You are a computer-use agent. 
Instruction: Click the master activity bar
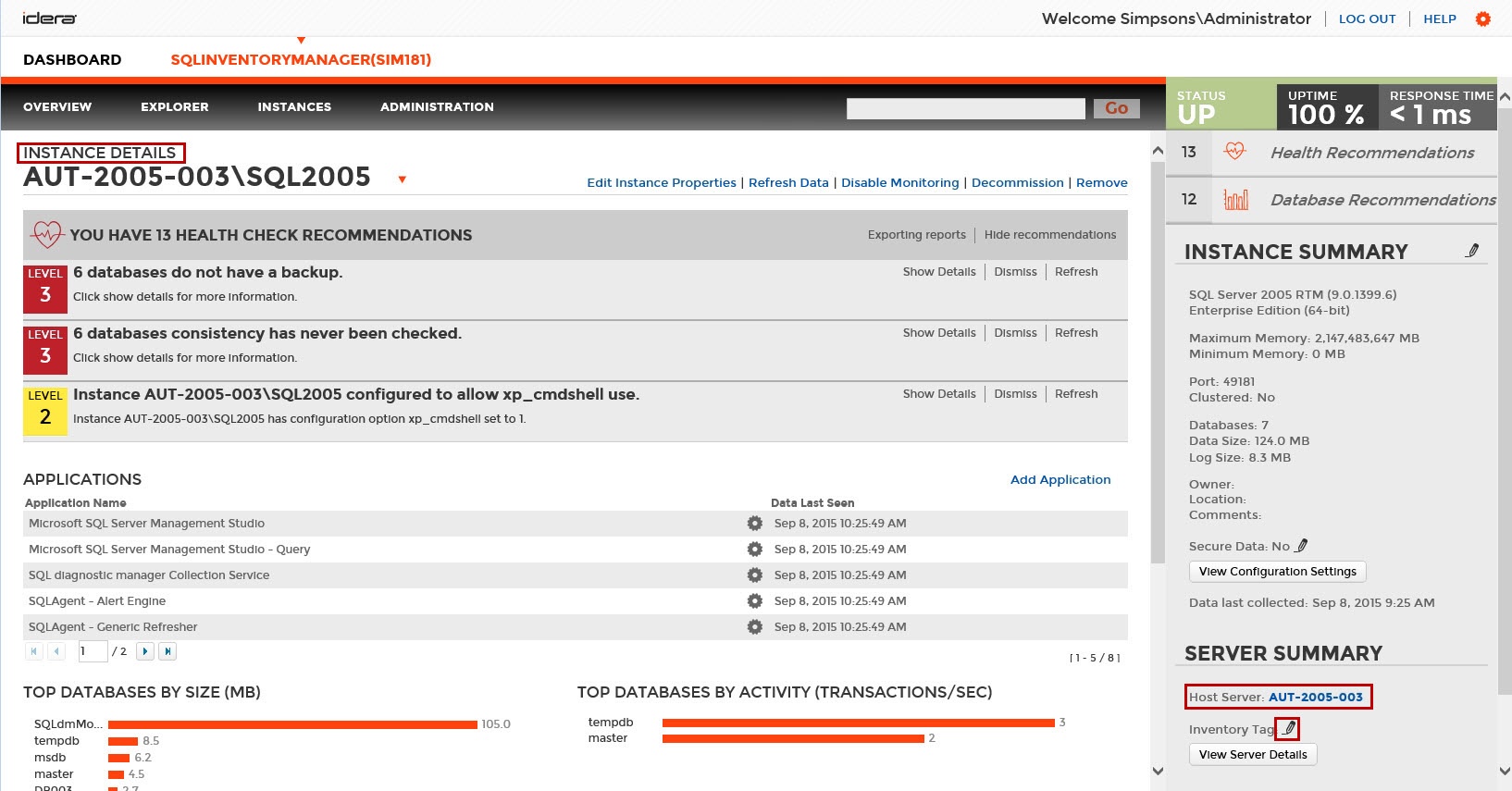click(x=793, y=738)
